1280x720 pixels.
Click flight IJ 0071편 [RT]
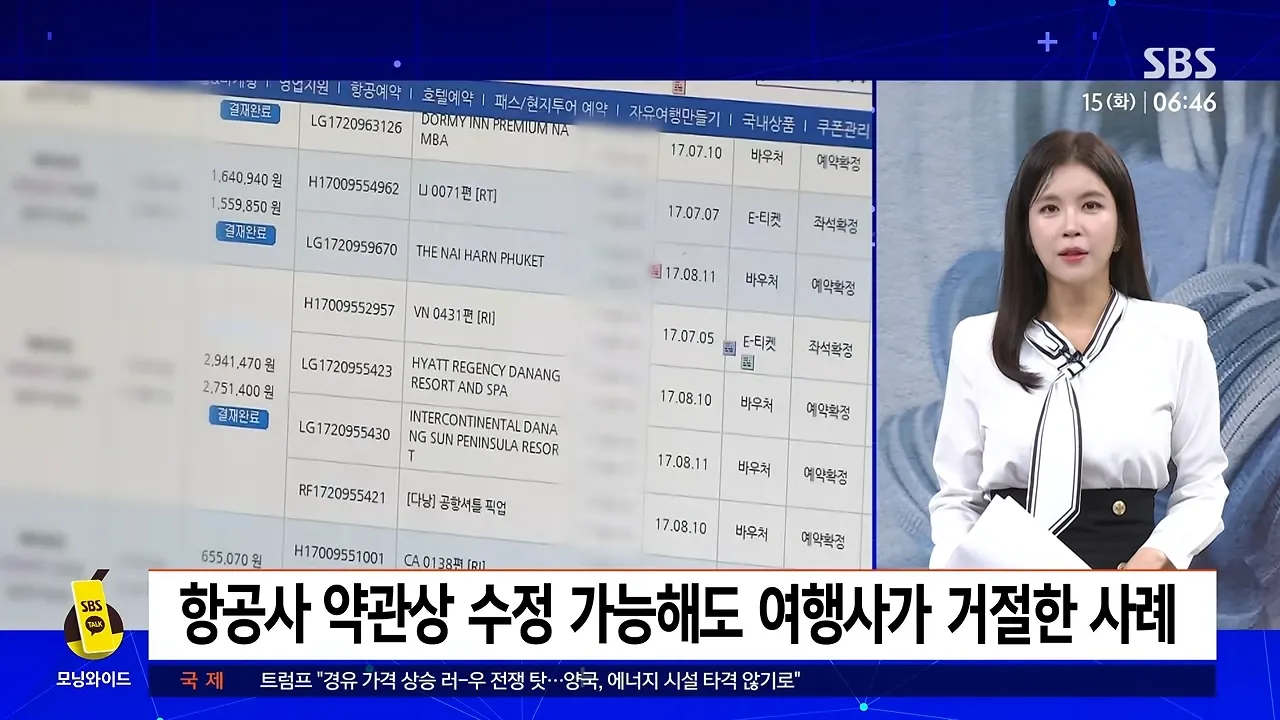tap(456, 194)
